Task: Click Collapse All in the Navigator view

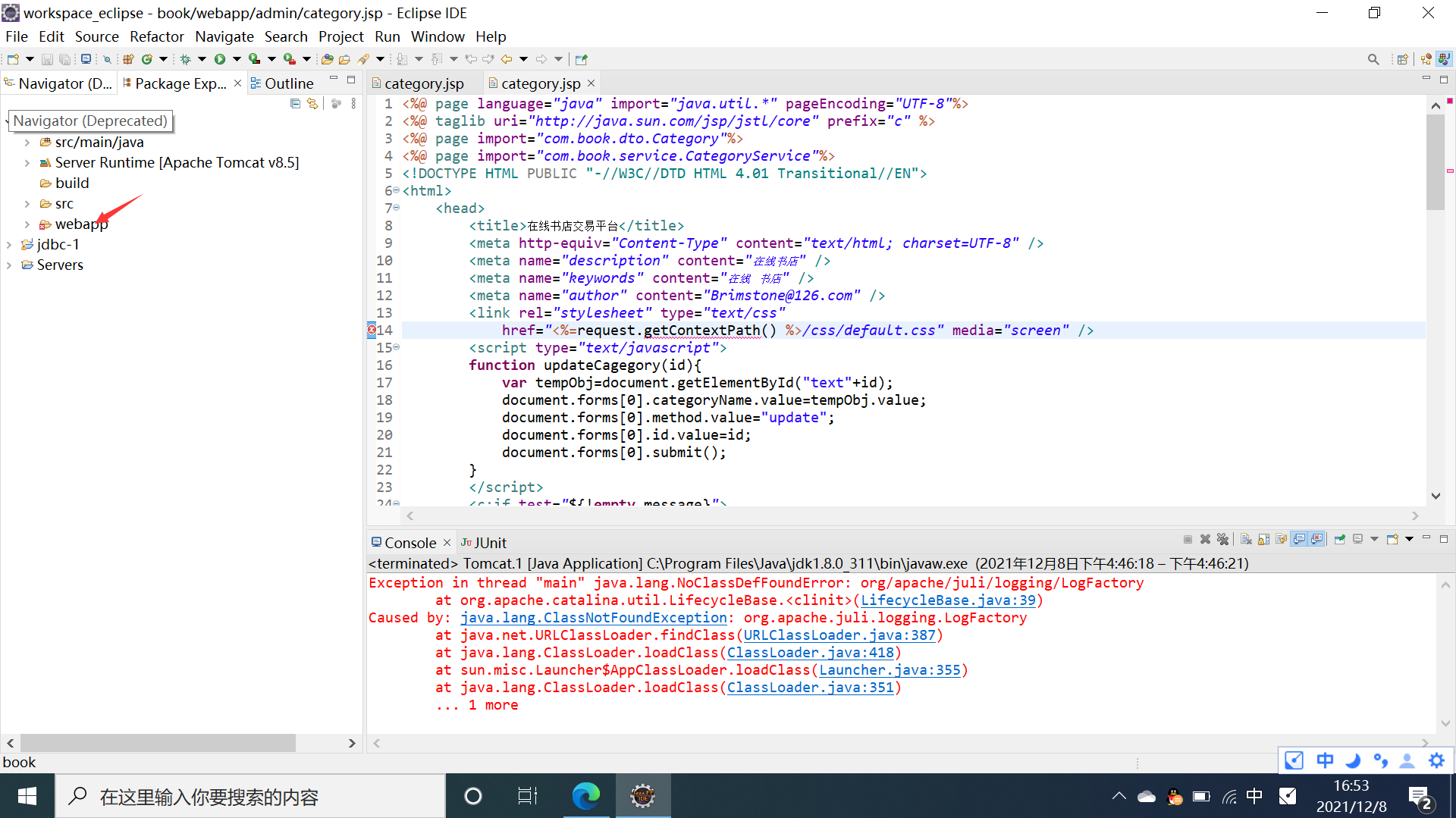Action: (295, 104)
